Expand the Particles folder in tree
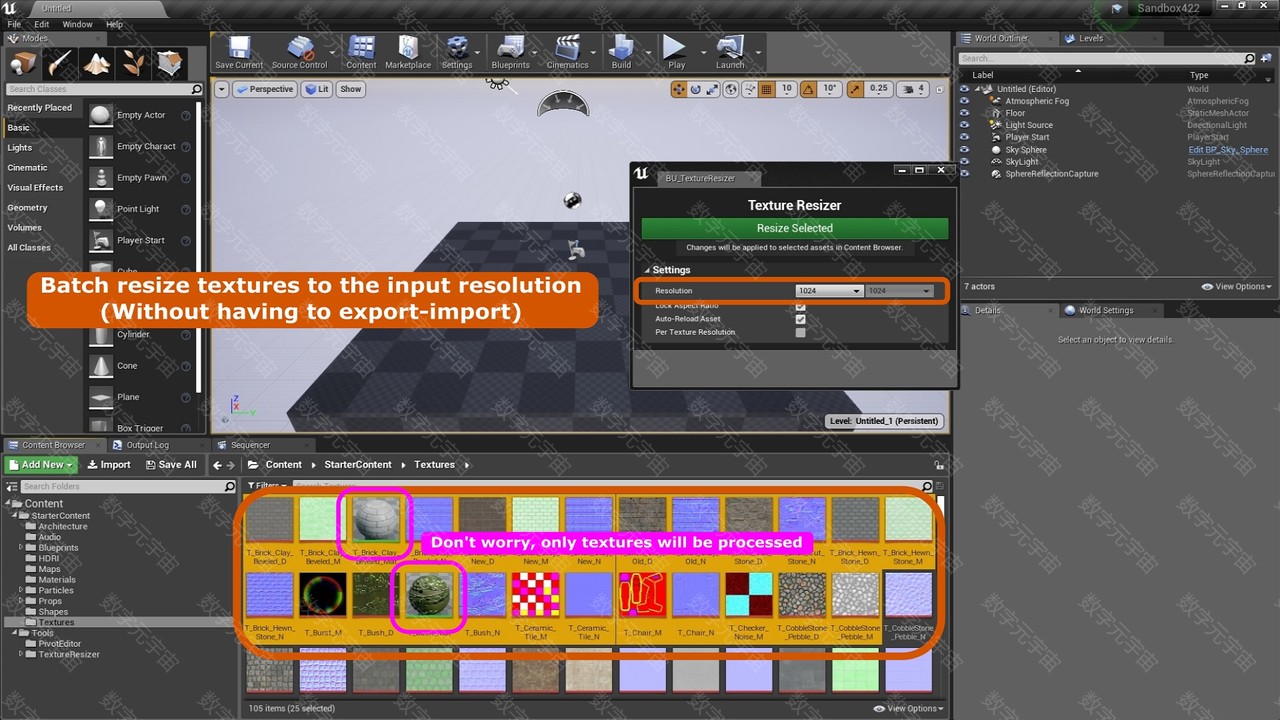1280x720 pixels. click(x=21, y=590)
